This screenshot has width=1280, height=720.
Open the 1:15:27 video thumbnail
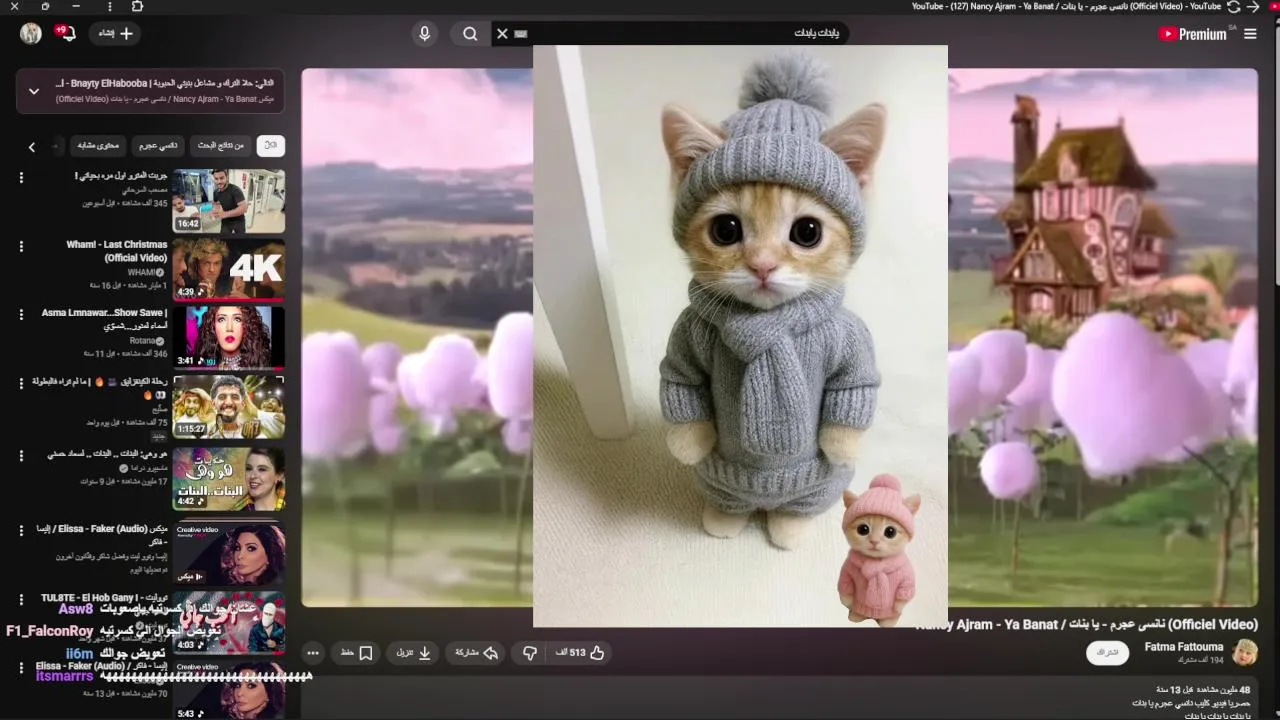point(229,407)
